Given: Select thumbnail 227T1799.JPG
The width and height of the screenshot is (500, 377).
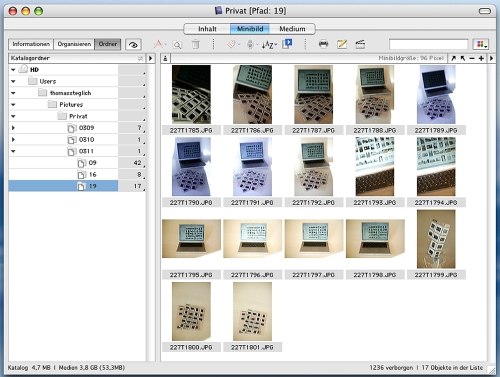Looking at the screenshot, I should tap(436, 239).
